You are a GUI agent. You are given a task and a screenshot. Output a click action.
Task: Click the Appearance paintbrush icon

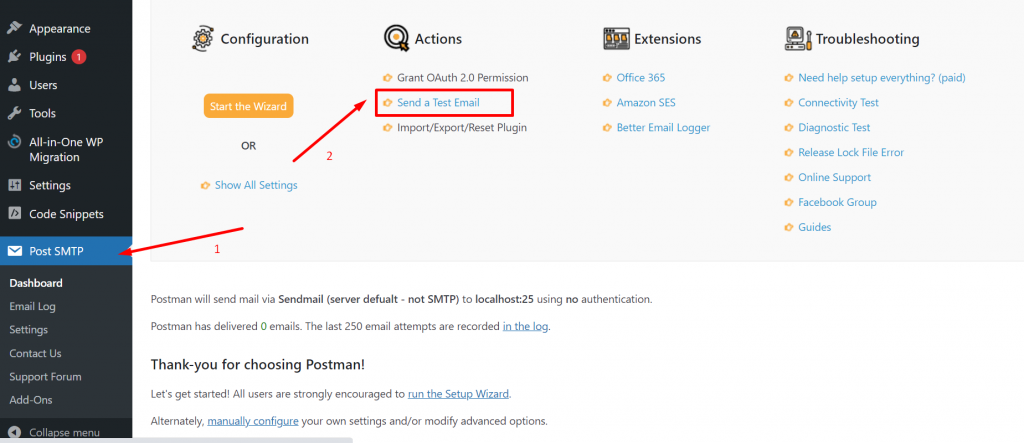click(15, 28)
